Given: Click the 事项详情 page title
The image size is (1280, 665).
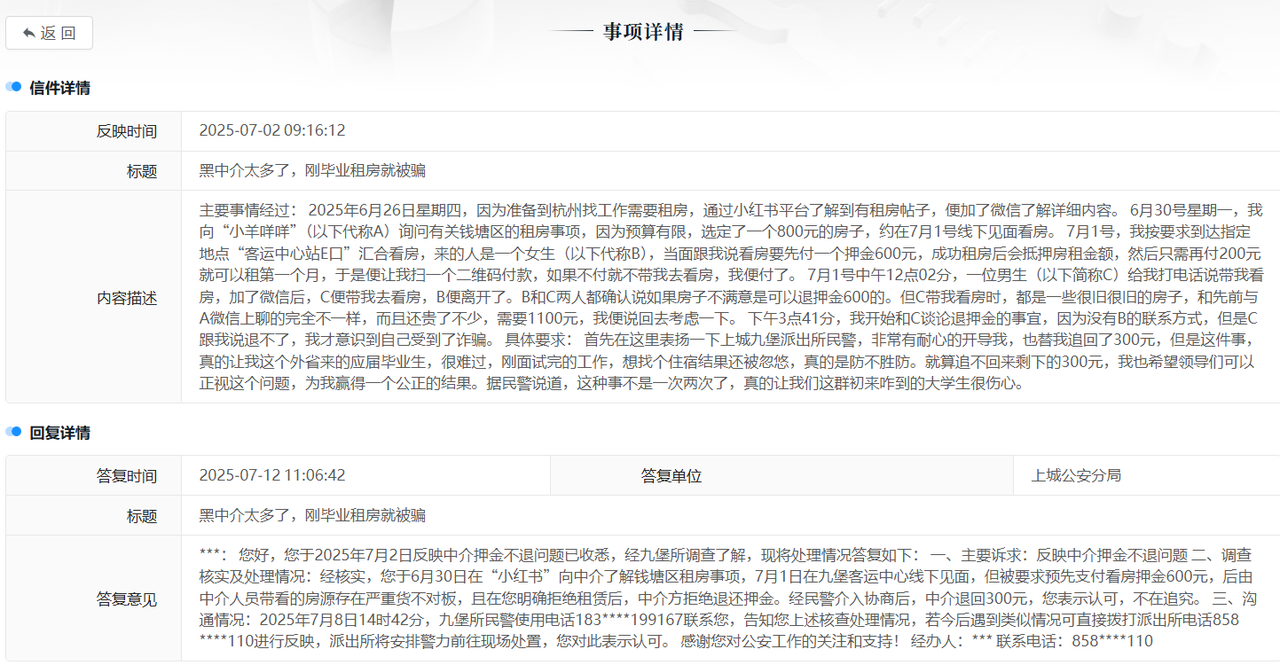Looking at the screenshot, I should click(x=643, y=32).
